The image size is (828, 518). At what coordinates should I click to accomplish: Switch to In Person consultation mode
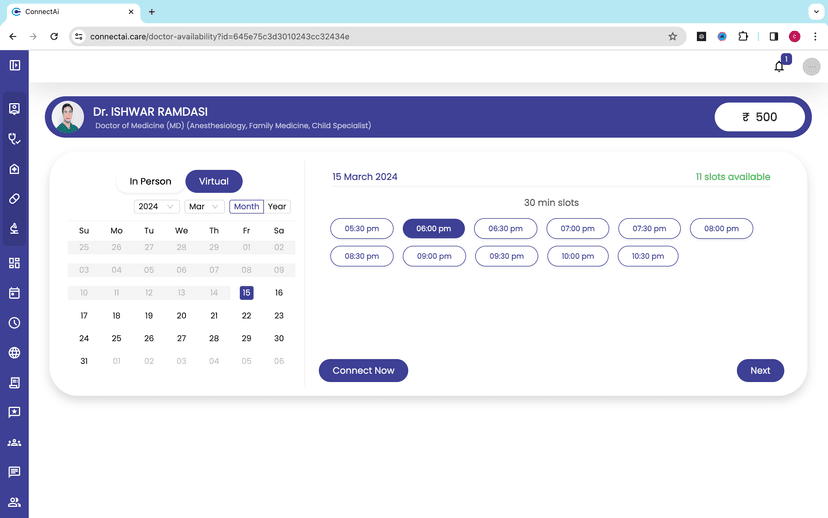coord(150,181)
